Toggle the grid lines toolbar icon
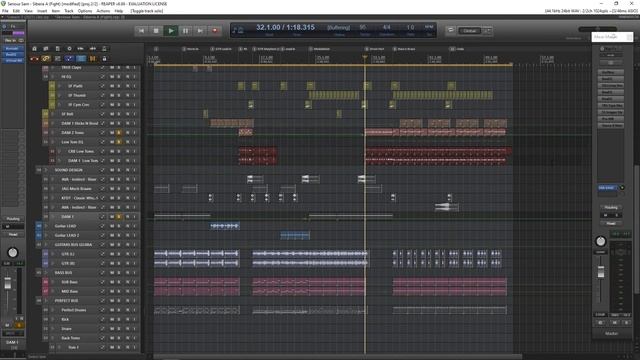This screenshot has width=640, height=360. pyautogui.click(x=81, y=59)
